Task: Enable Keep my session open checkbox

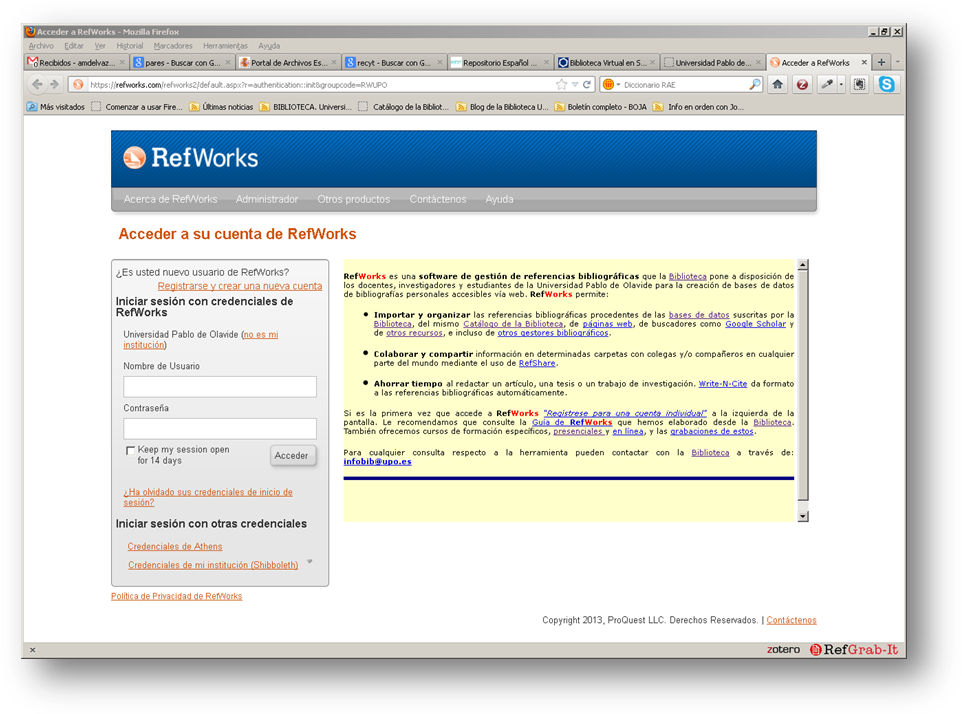Action: (130, 451)
